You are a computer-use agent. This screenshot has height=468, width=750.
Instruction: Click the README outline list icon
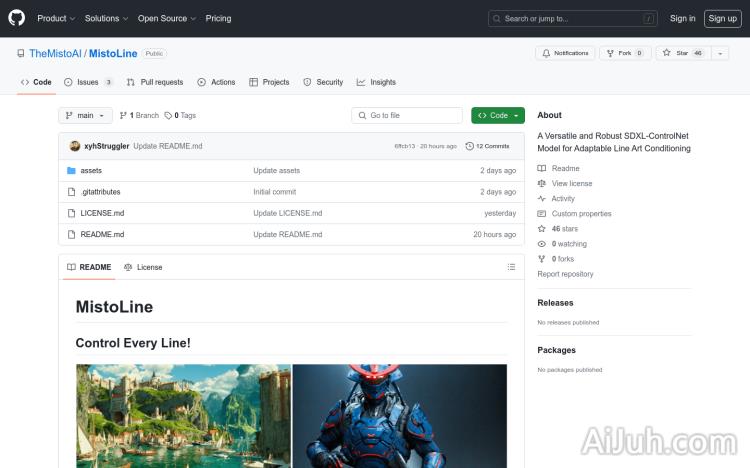click(x=511, y=267)
